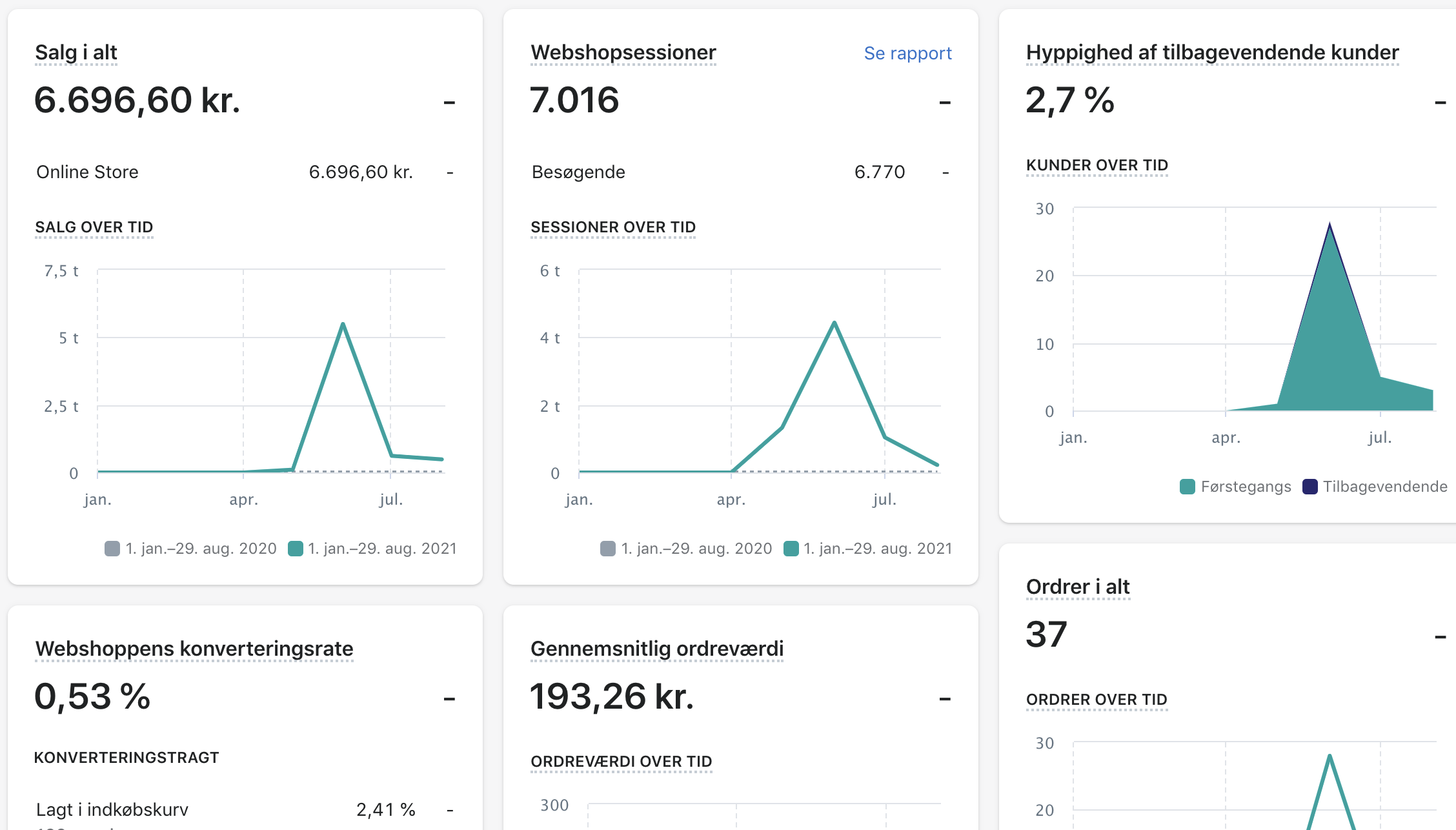Viewport: 1456px width, 830px height.
Task: Open the Se rapport link
Action: coord(907,53)
